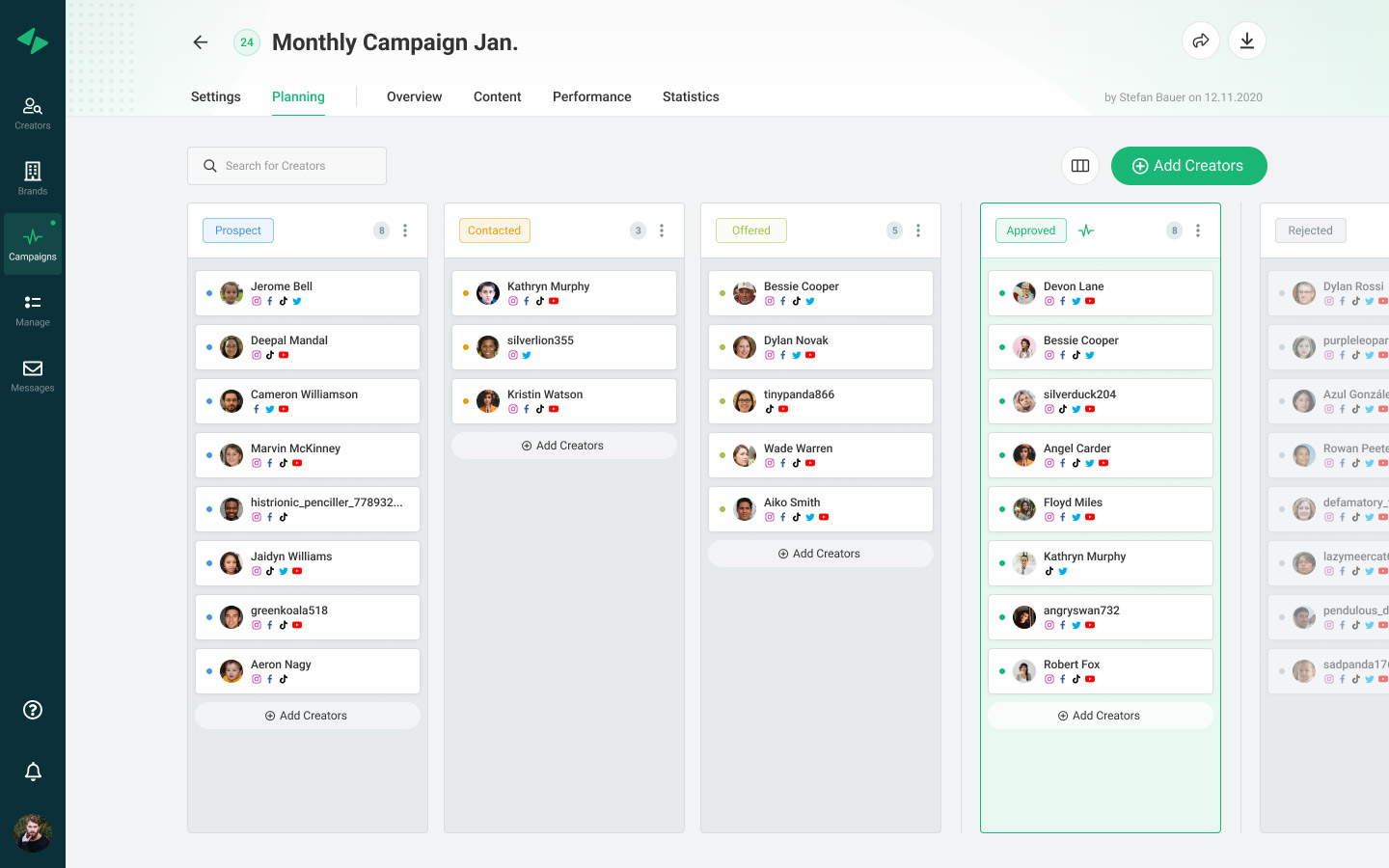Screen dimensions: 1389x868
Task: Open Creators in the sidebar
Action: coord(33,113)
